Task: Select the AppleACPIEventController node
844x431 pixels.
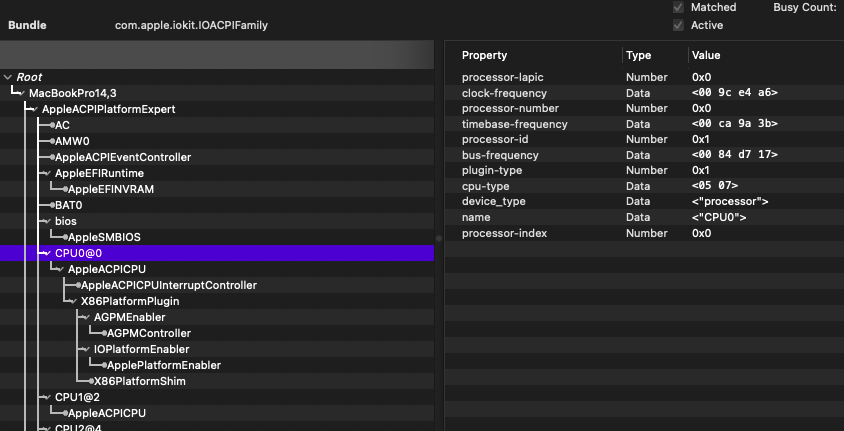Action: click(122, 157)
